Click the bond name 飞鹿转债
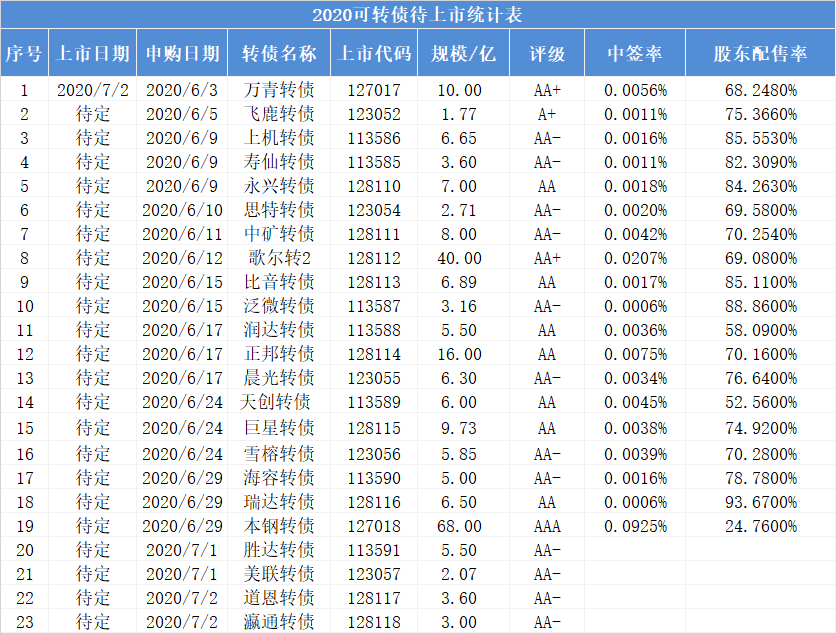836x633 pixels. coord(279,114)
